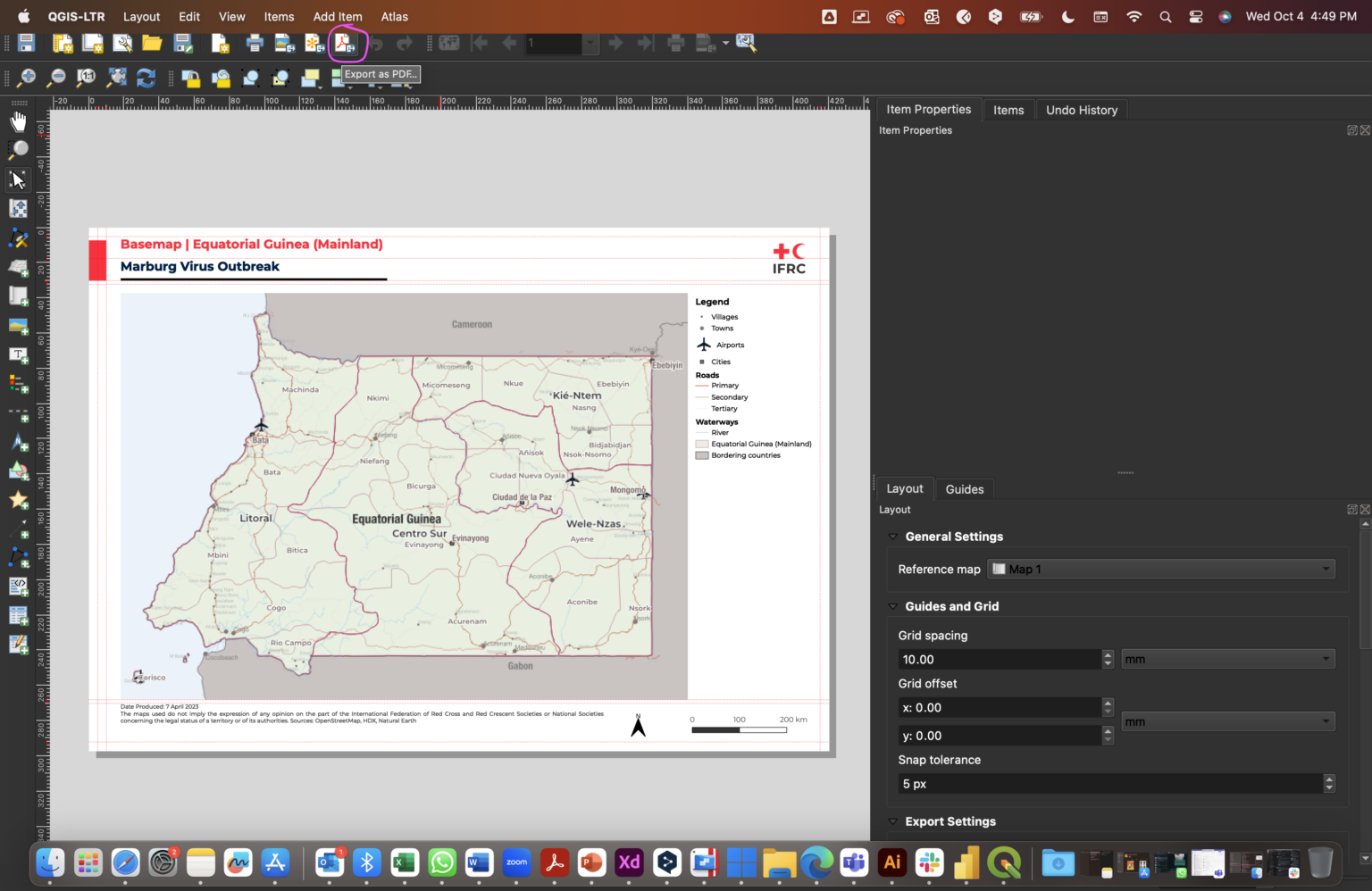Open the Atlas menu

tap(394, 16)
